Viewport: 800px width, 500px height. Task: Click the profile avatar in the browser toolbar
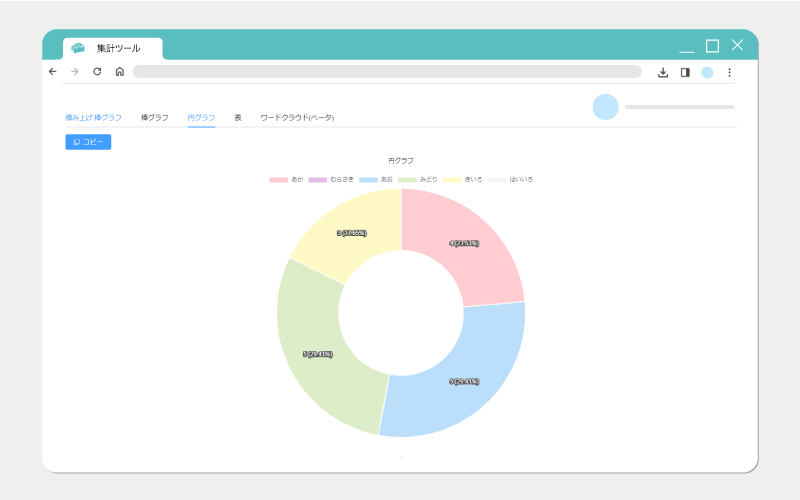coord(707,72)
